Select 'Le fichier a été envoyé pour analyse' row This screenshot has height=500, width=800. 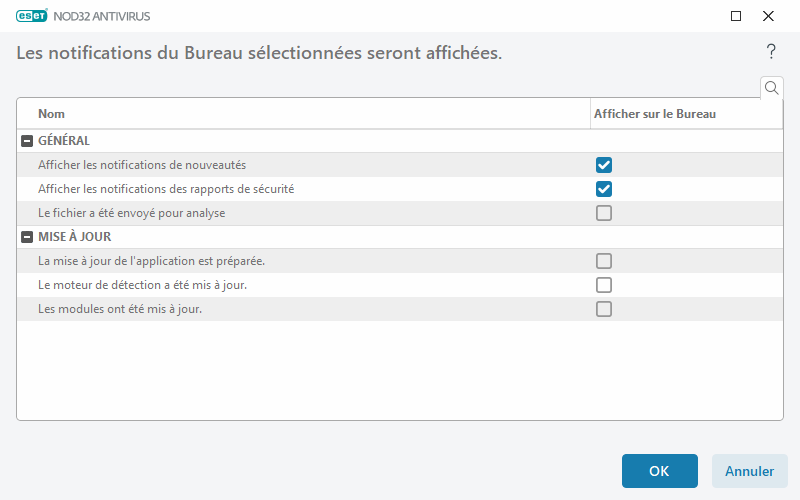(x=131, y=213)
